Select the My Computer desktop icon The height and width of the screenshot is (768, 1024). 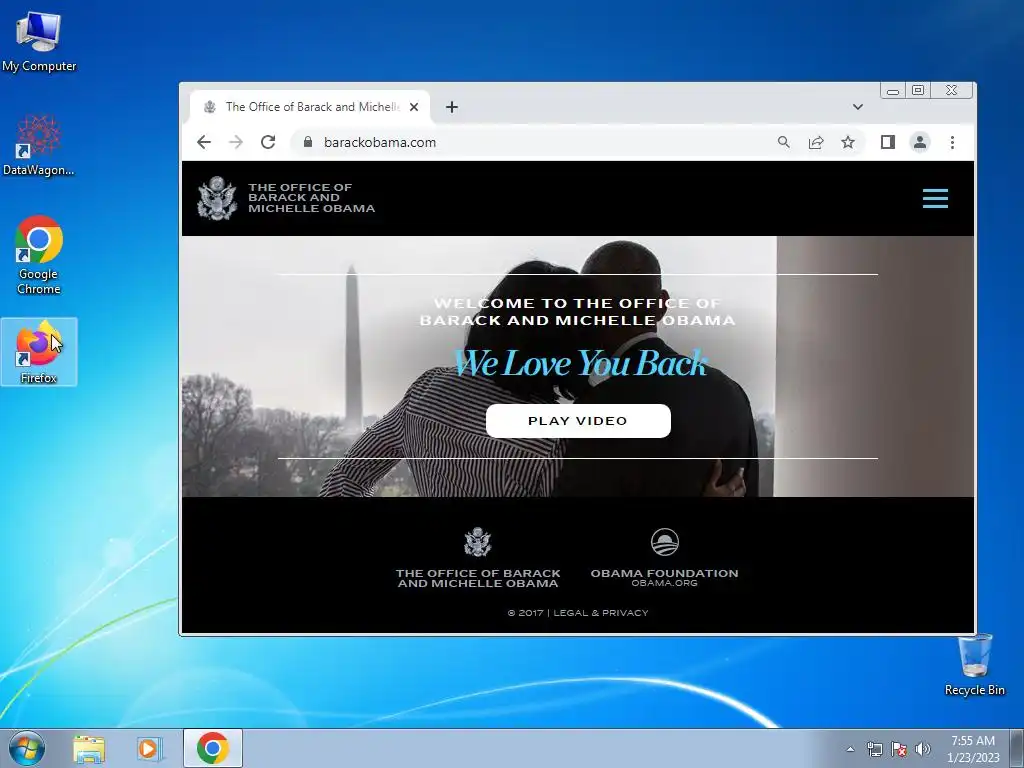coord(39,40)
